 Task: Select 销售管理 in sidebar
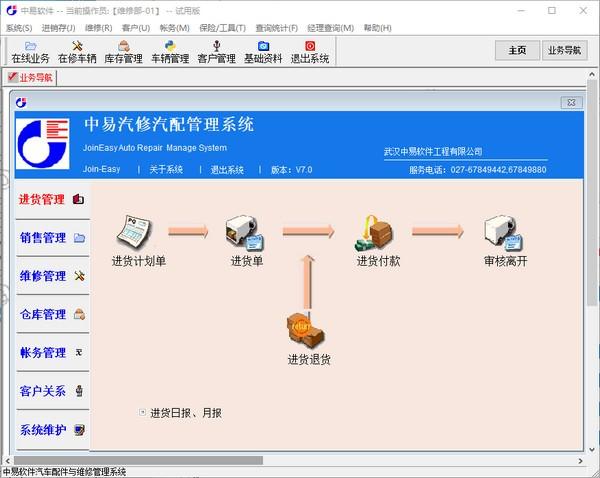52,238
